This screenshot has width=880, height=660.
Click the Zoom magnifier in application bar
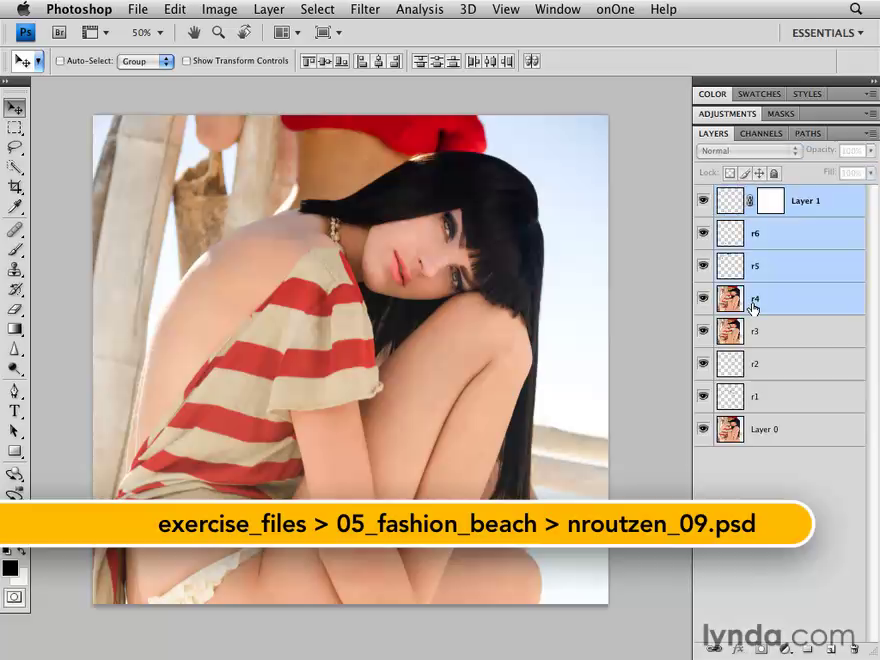[x=218, y=33]
